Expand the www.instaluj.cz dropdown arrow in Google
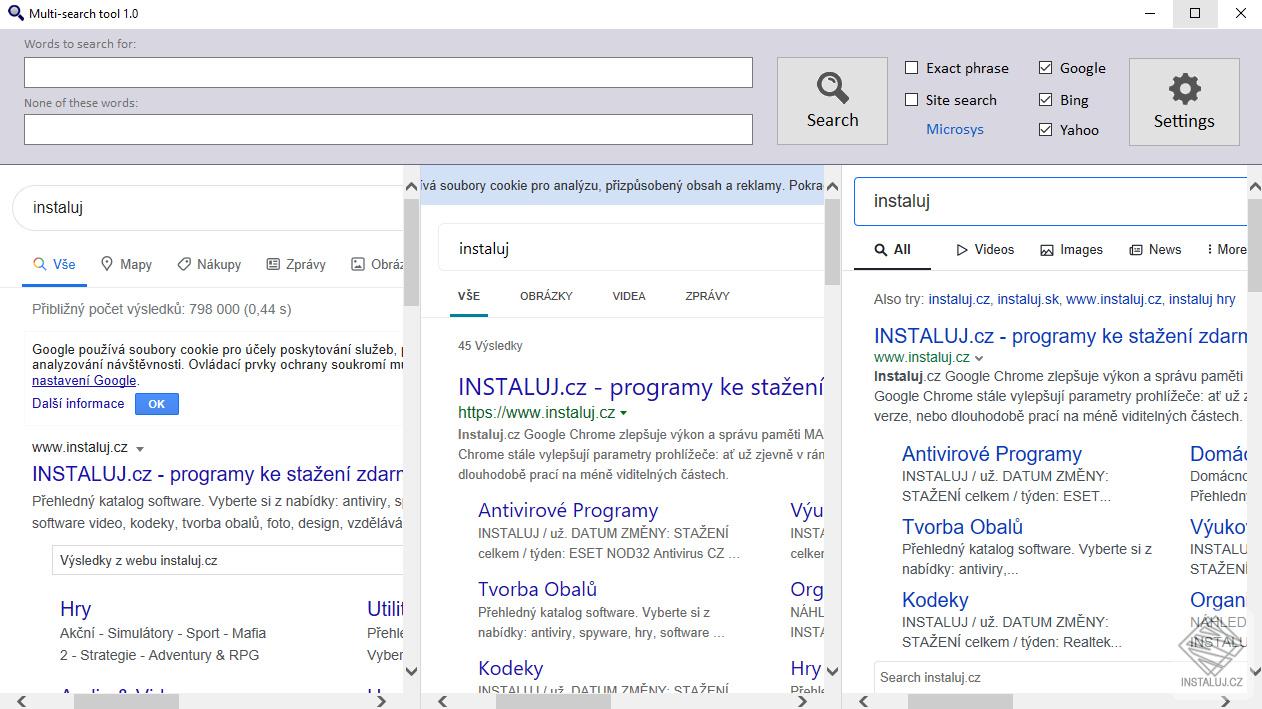 pyautogui.click(x=140, y=449)
